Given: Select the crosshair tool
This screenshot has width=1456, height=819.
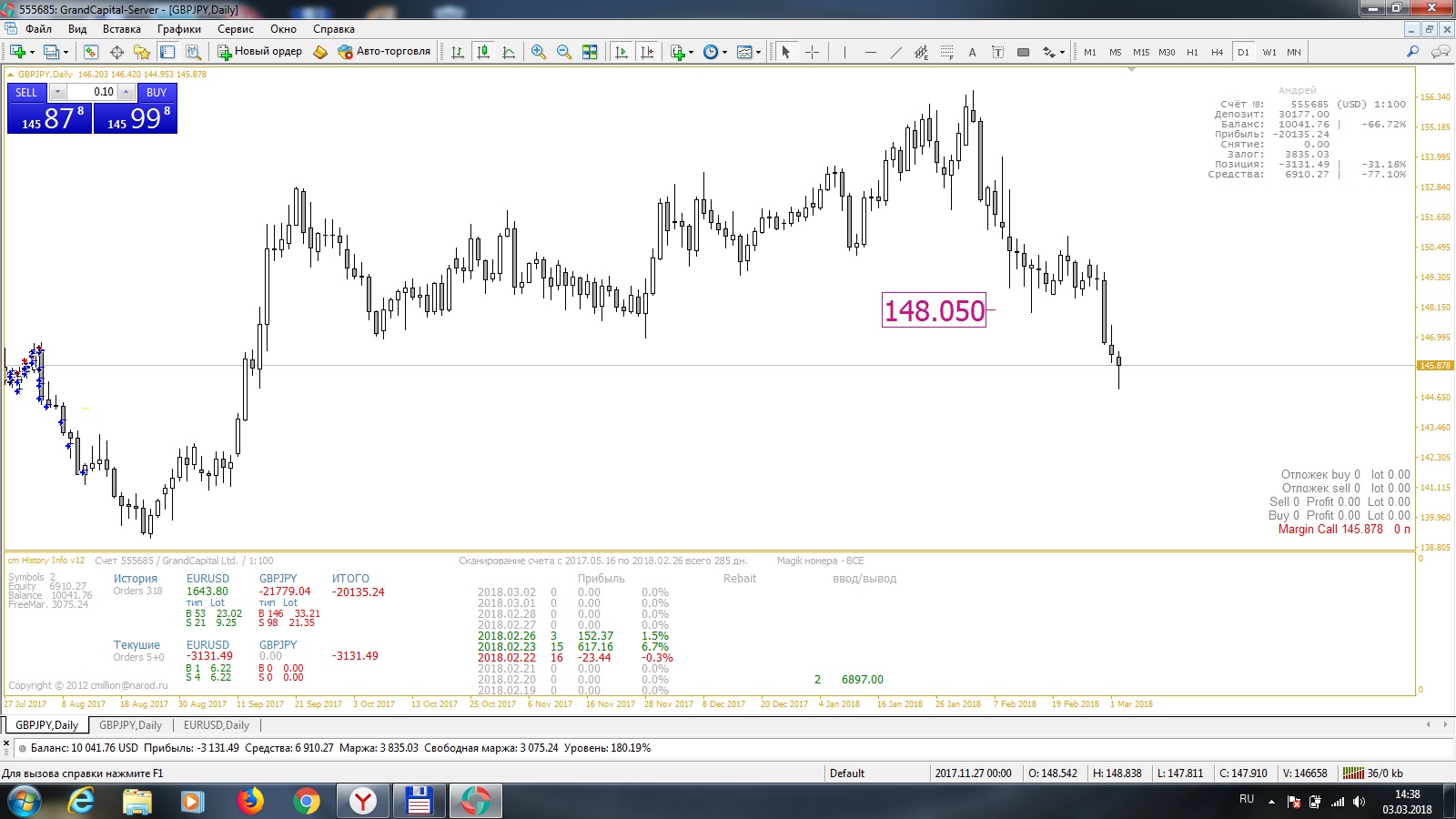Looking at the screenshot, I should 812,52.
